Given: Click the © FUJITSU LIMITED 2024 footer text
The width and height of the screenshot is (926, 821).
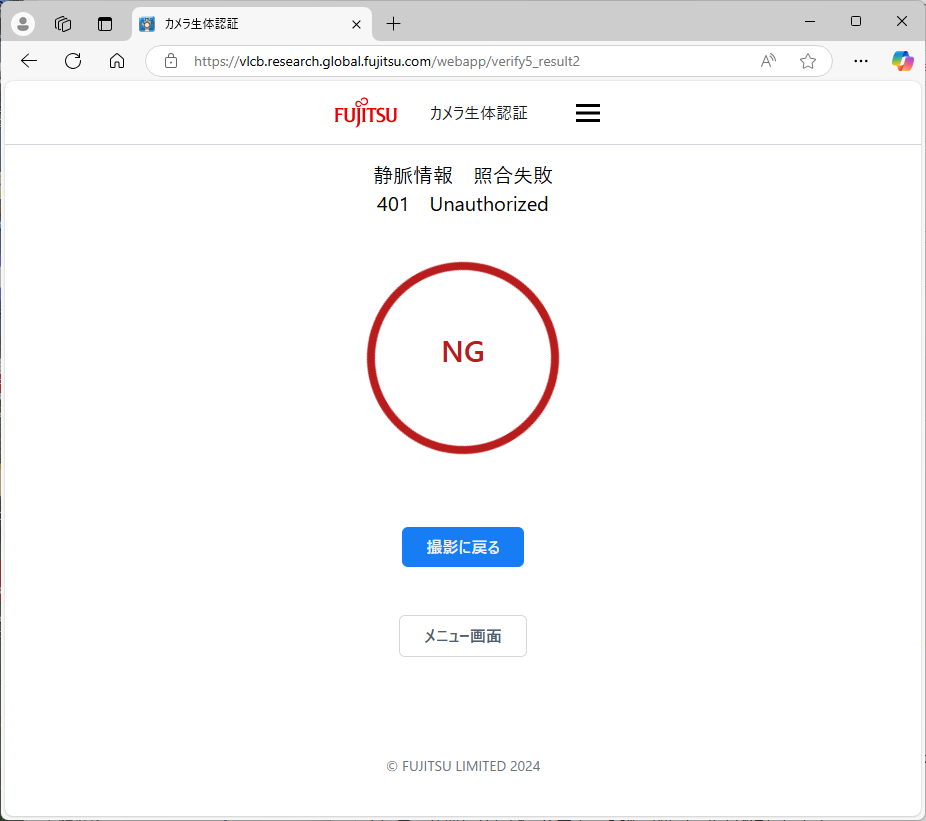Looking at the screenshot, I should pos(463,766).
